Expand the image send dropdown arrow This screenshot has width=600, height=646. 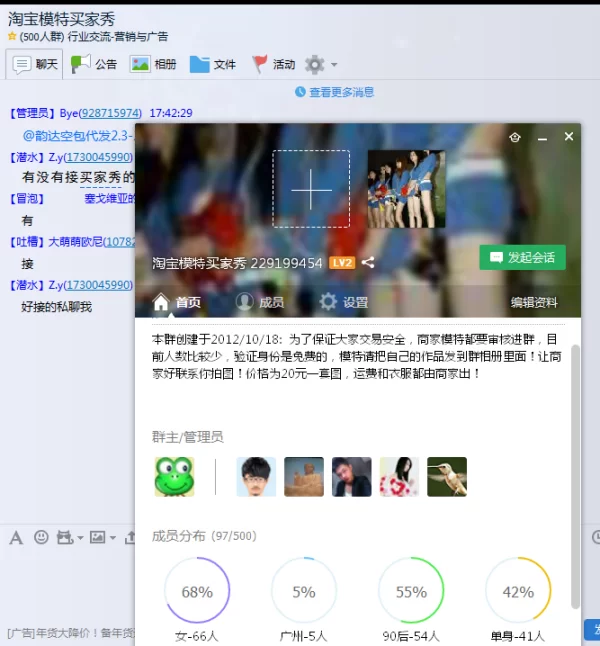pyautogui.click(x=110, y=538)
